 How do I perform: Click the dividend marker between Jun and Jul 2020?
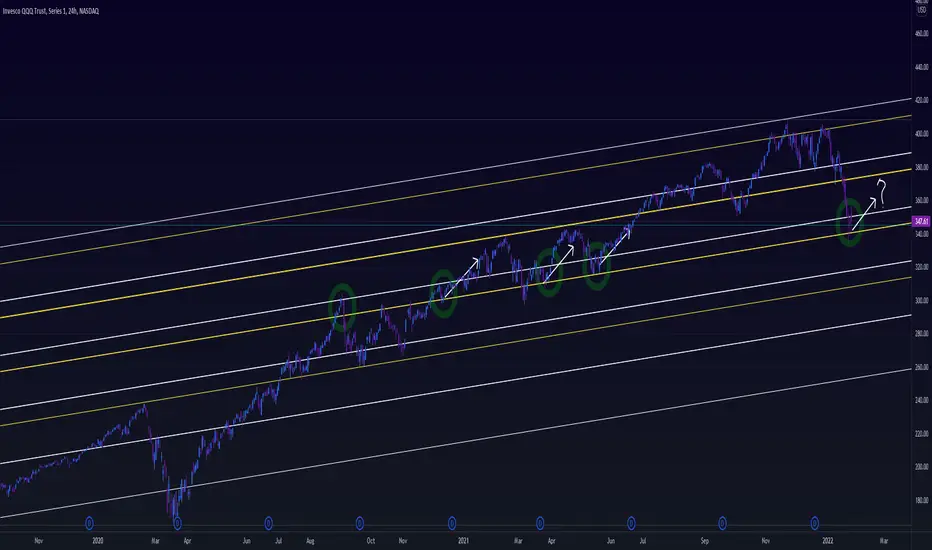[268, 523]
